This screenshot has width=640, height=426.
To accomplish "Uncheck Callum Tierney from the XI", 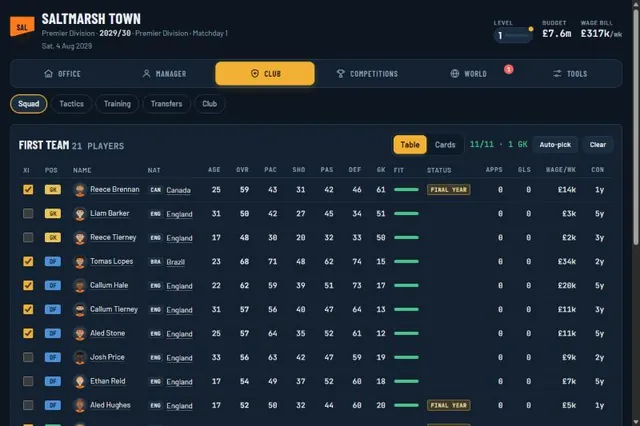I will coord(28,309).
